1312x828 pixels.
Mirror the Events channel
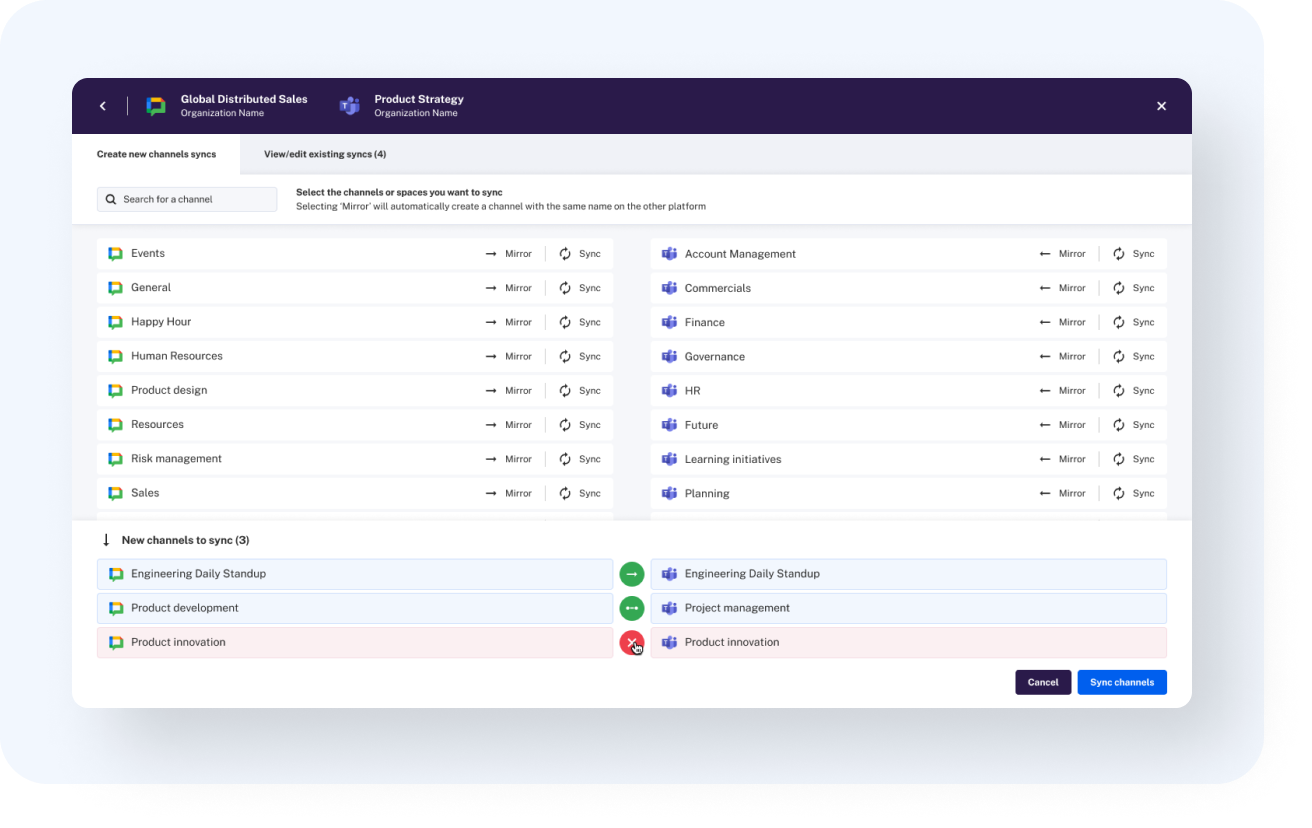click(508, 254)
